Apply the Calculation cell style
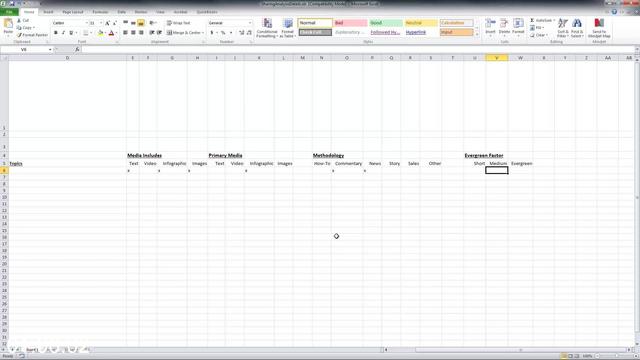This screenshot has height=360, width=640. 456,23
